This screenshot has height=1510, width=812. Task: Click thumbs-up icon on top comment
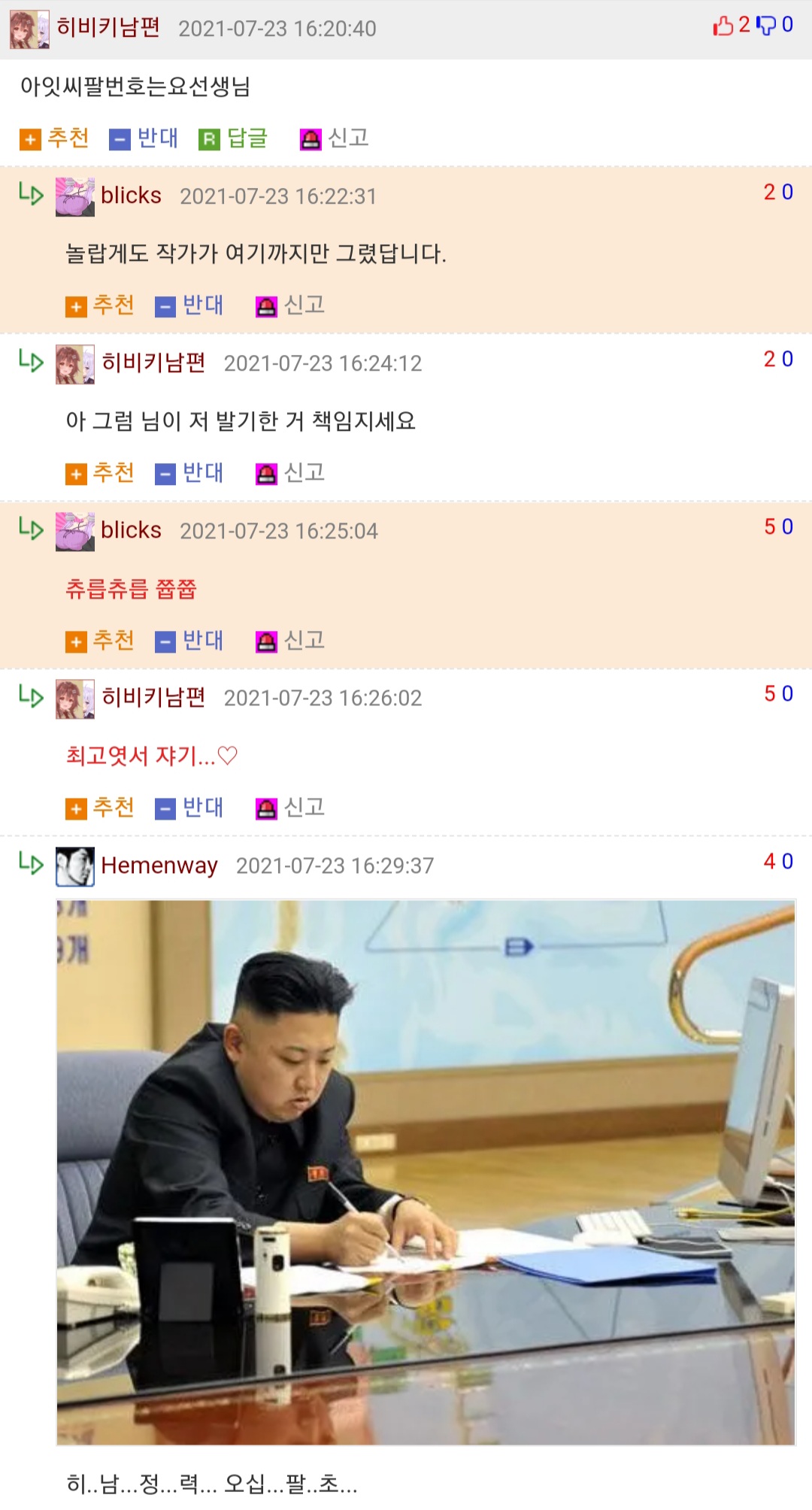coord(723,26)
